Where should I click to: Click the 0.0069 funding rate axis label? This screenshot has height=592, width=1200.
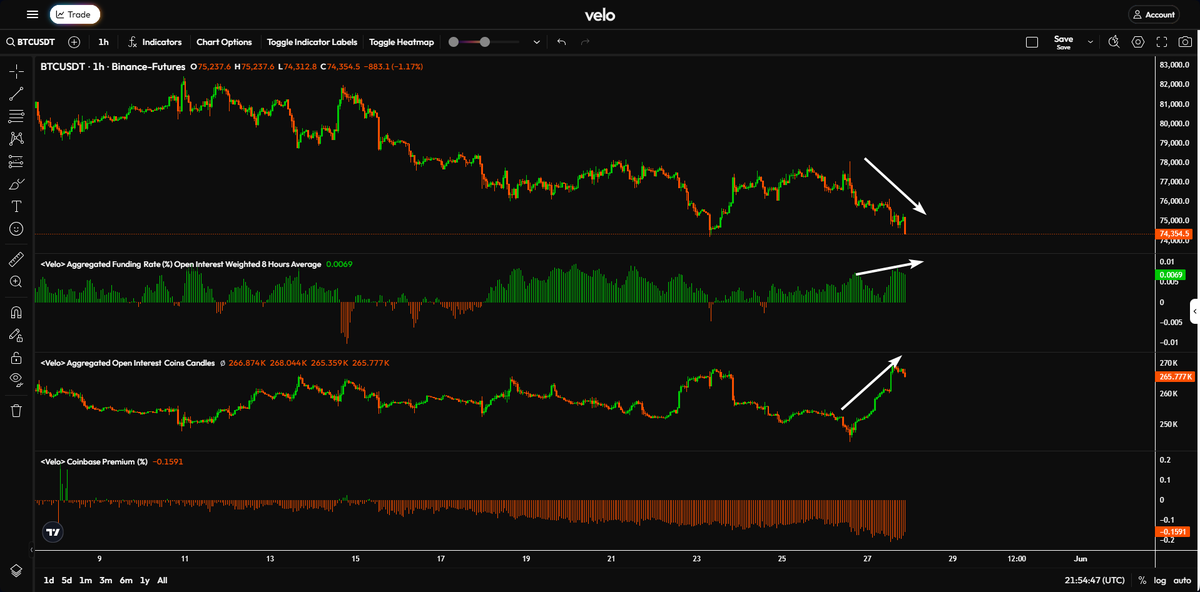click(1171, 274)
